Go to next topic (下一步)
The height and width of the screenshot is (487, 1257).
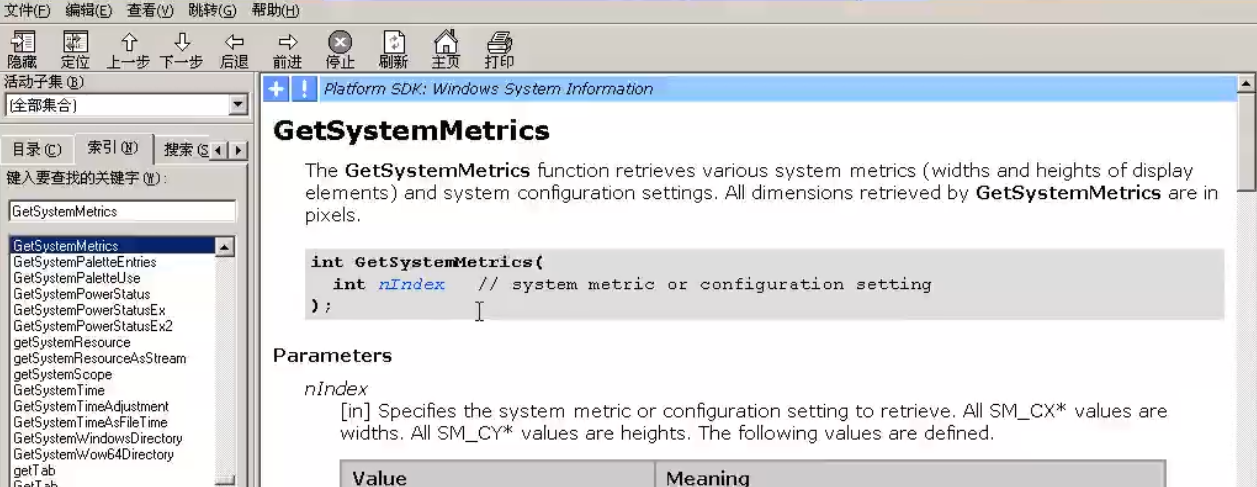point(181,50)
